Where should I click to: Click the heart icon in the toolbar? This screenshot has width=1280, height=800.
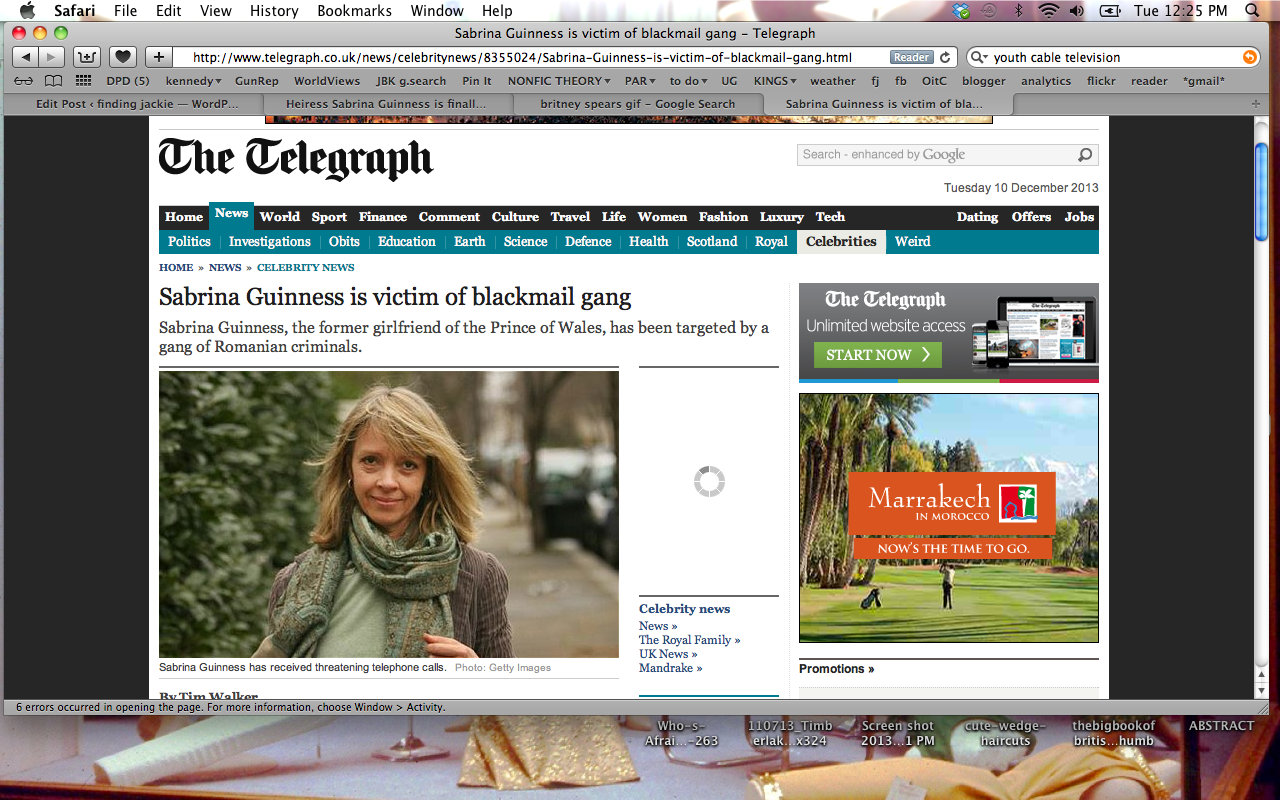point(122,57)
